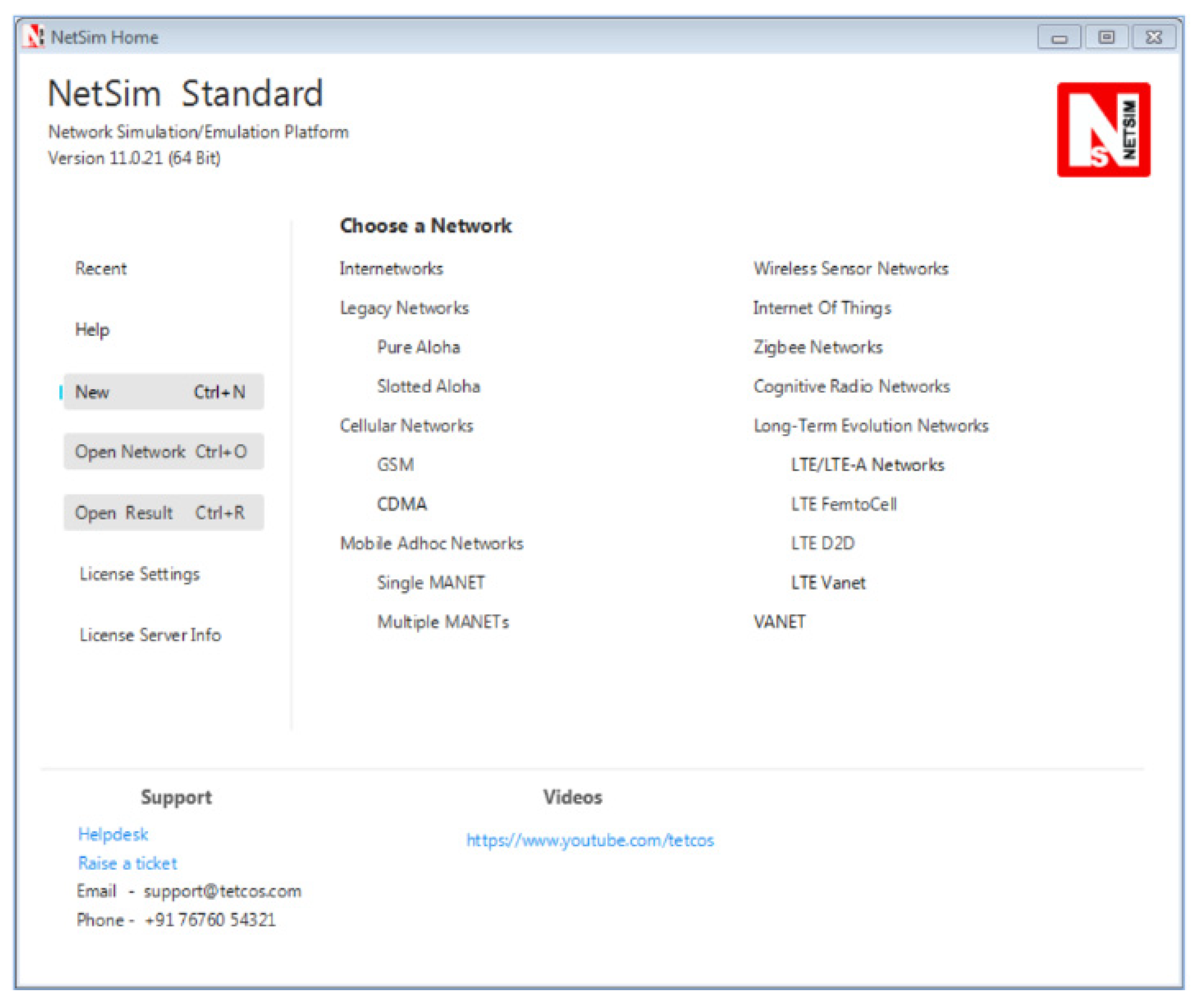Select Cognitive Radio Networks

(851, 386)
